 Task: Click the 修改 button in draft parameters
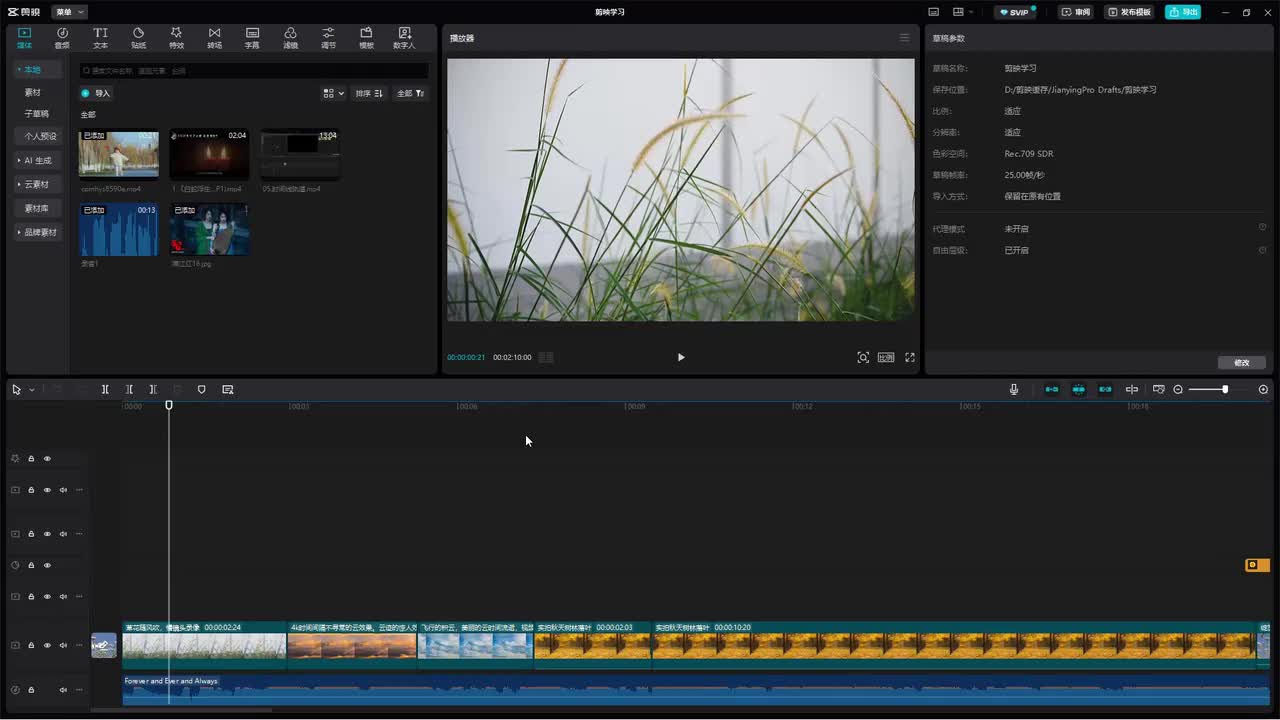tap(1242, 362)
